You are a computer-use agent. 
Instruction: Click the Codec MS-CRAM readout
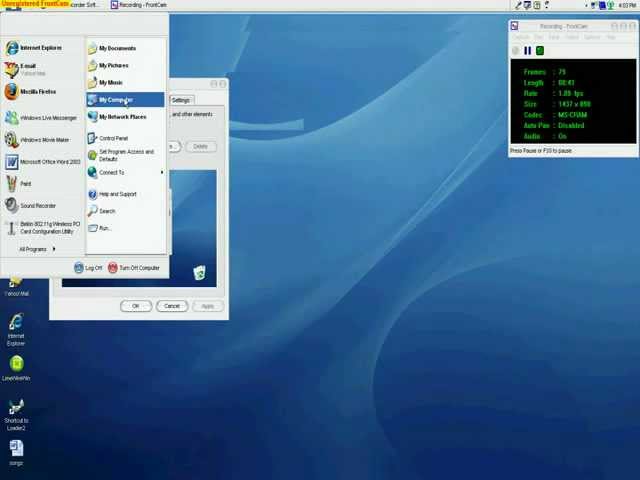[556, 115]
